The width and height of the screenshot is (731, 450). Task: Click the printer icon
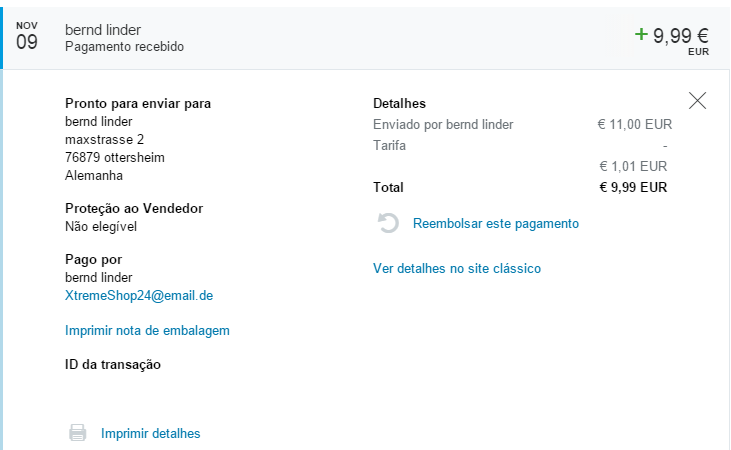pos(77,433)
